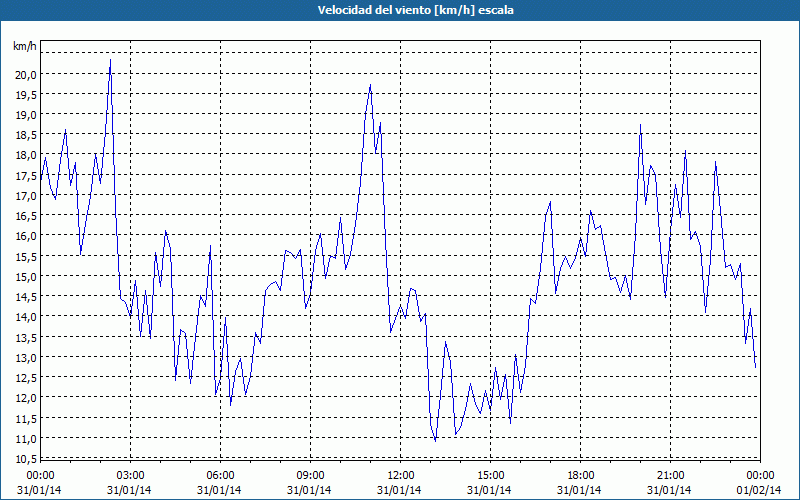800x500 pixels.
Task: Pick the 31/01/14 date beneath 15:00
Action: click(x=489, y=490)
